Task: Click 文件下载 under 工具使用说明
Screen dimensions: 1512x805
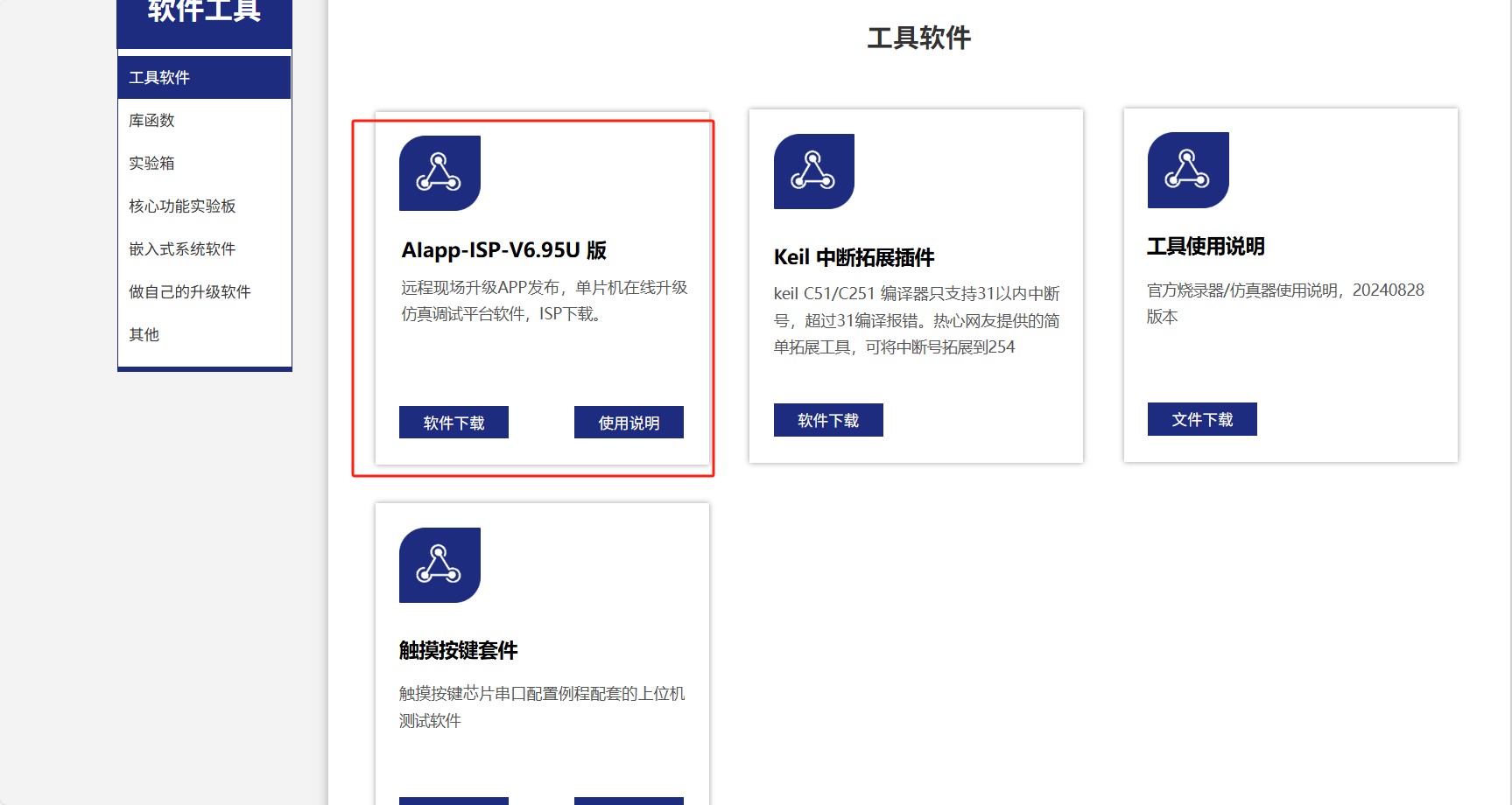Action: click(1202, 419)
